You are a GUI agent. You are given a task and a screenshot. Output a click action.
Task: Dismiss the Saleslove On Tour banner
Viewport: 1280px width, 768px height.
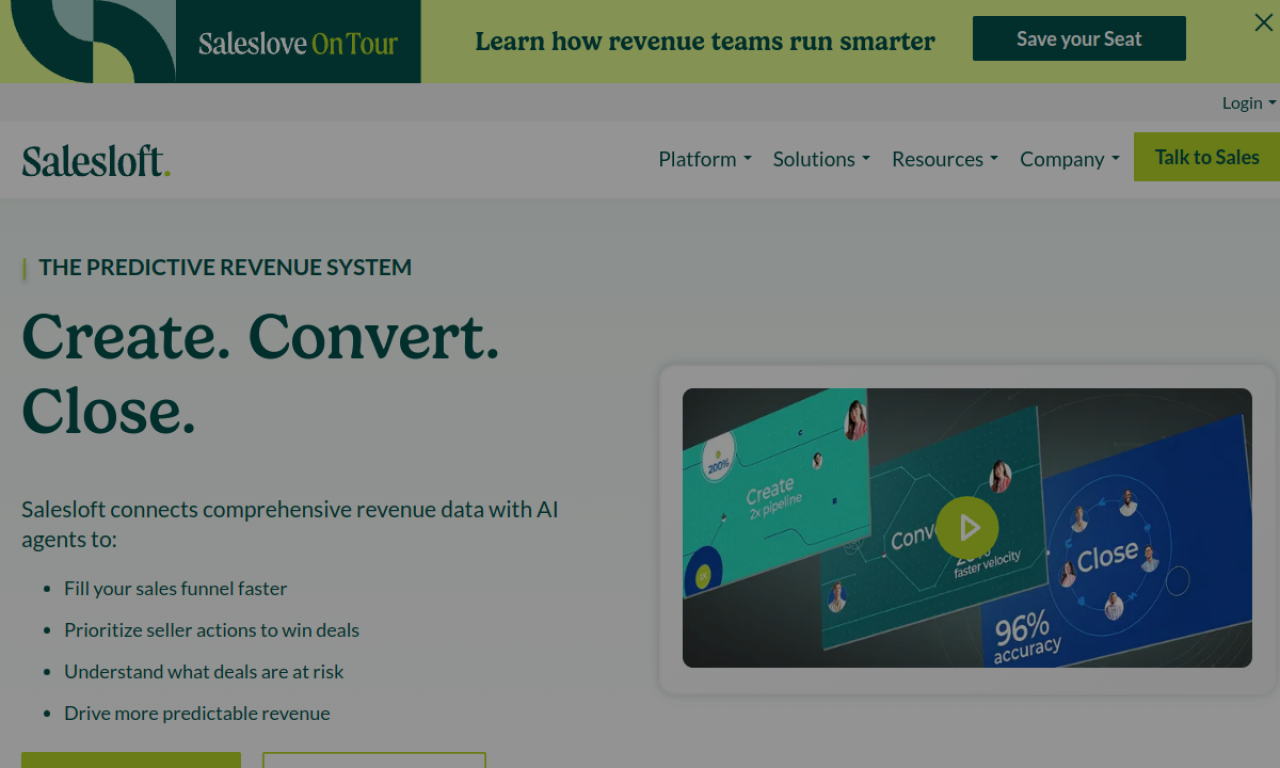[1263, 22]
